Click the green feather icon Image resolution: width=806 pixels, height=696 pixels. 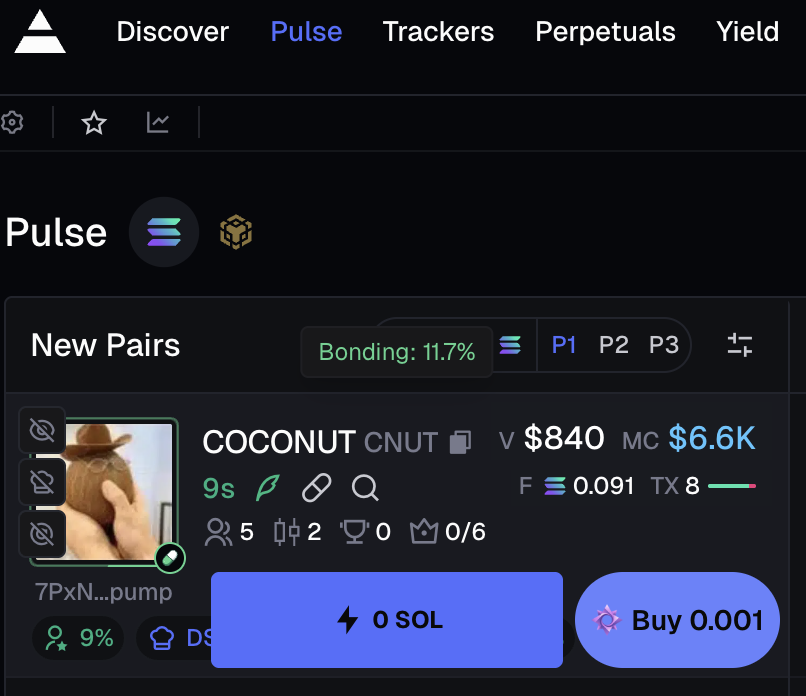pos(268,488)
